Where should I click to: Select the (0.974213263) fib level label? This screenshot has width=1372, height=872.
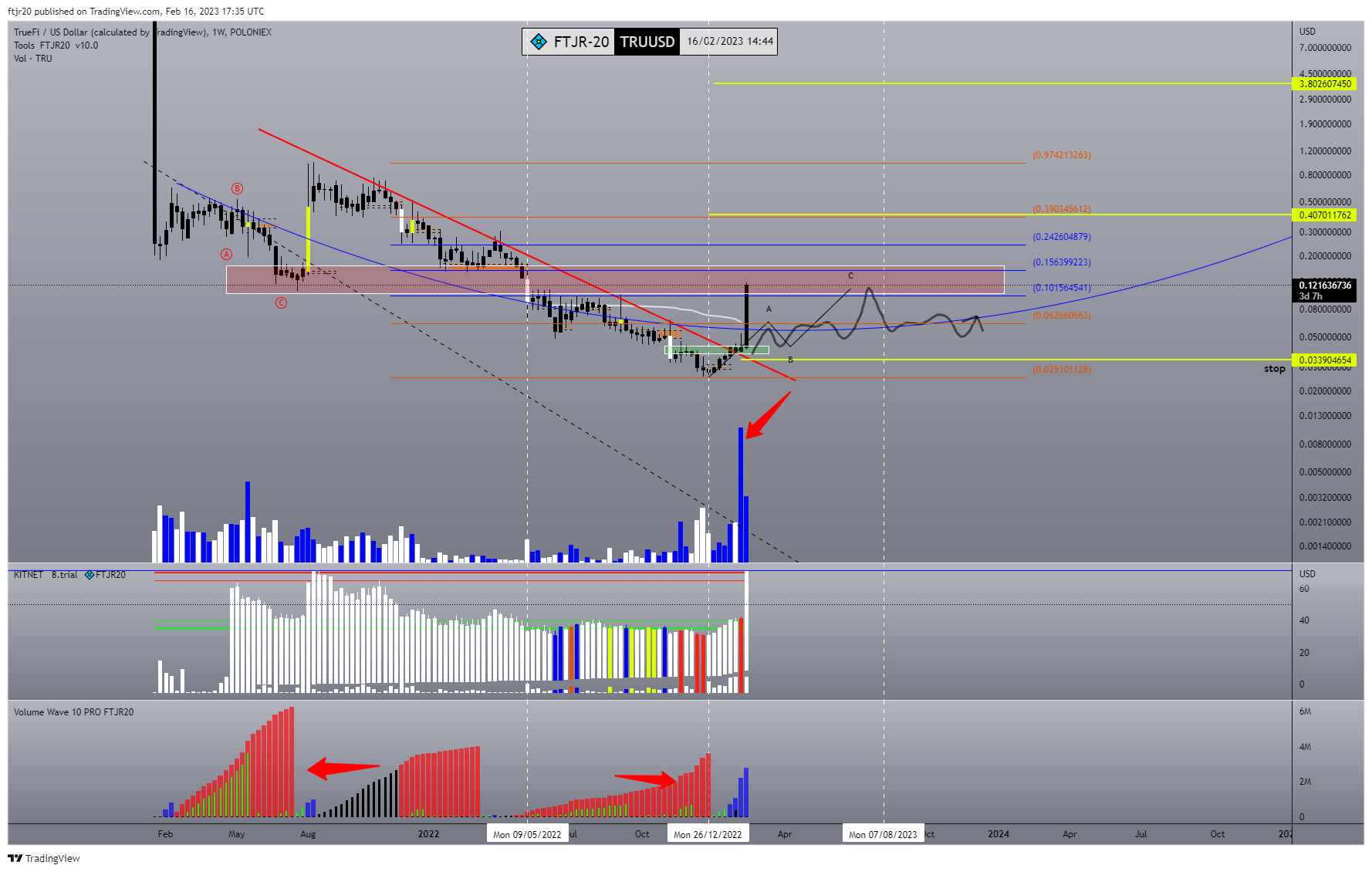pos(1062,155)
